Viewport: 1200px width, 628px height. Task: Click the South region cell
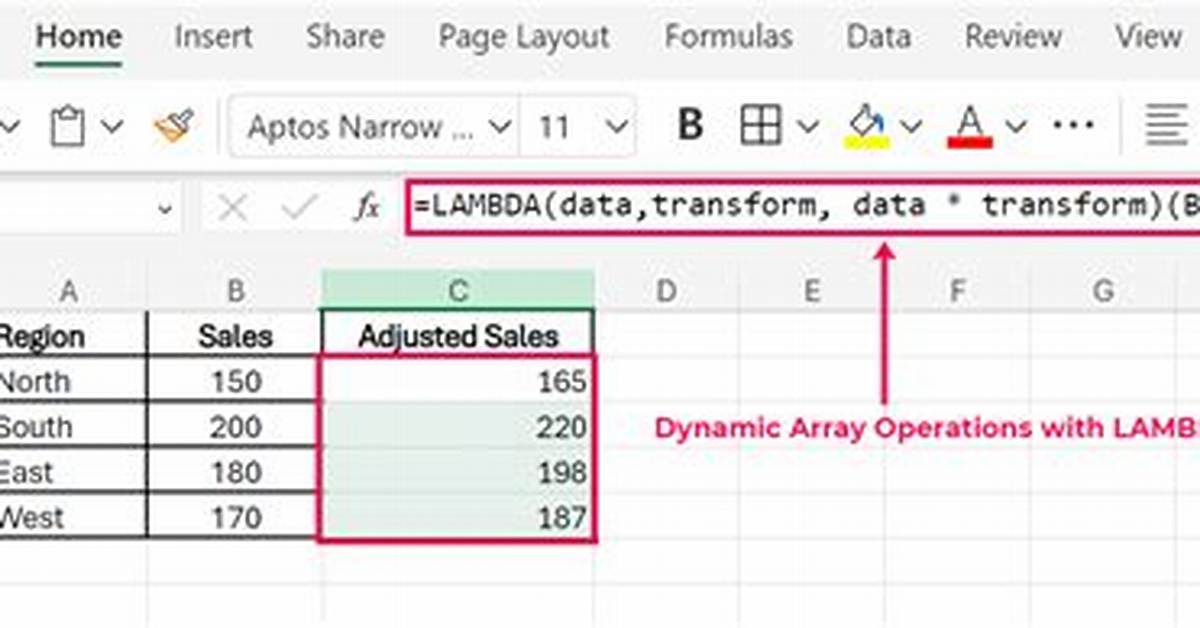(73, 427)
